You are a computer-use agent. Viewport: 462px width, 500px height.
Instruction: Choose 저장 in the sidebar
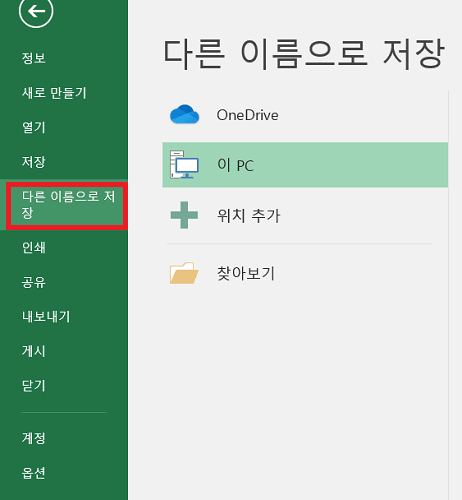pyautogui.click(x=34, y=162)
